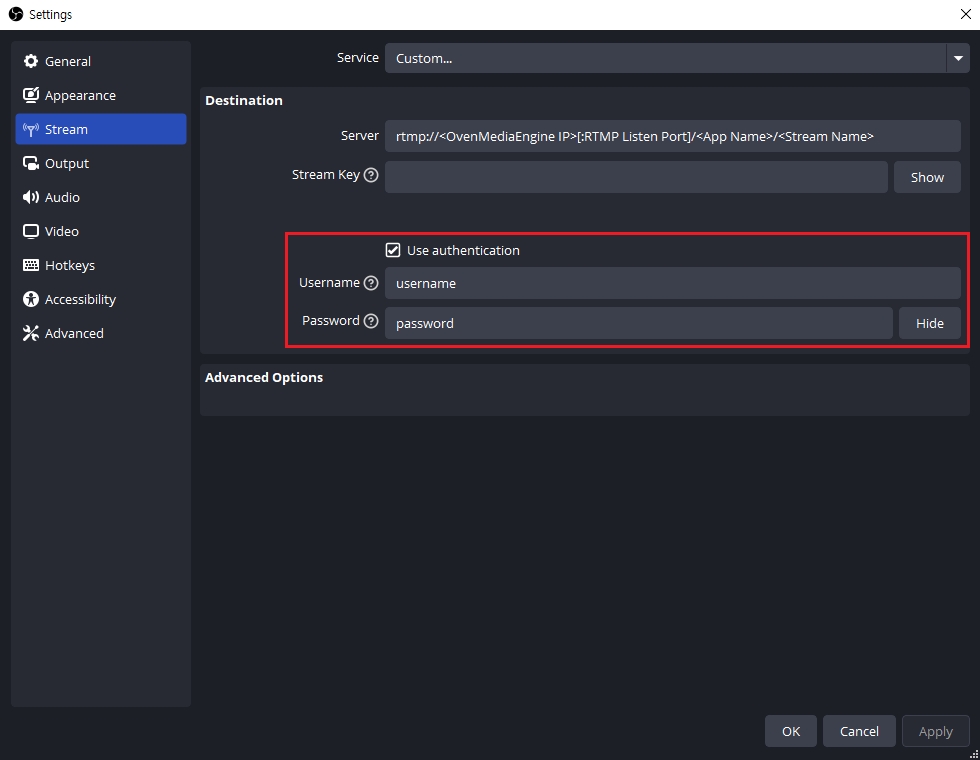Screen dimensions: 980x760
Task: Click the Appearance icon in sidebar
Action: click(31, 96)
